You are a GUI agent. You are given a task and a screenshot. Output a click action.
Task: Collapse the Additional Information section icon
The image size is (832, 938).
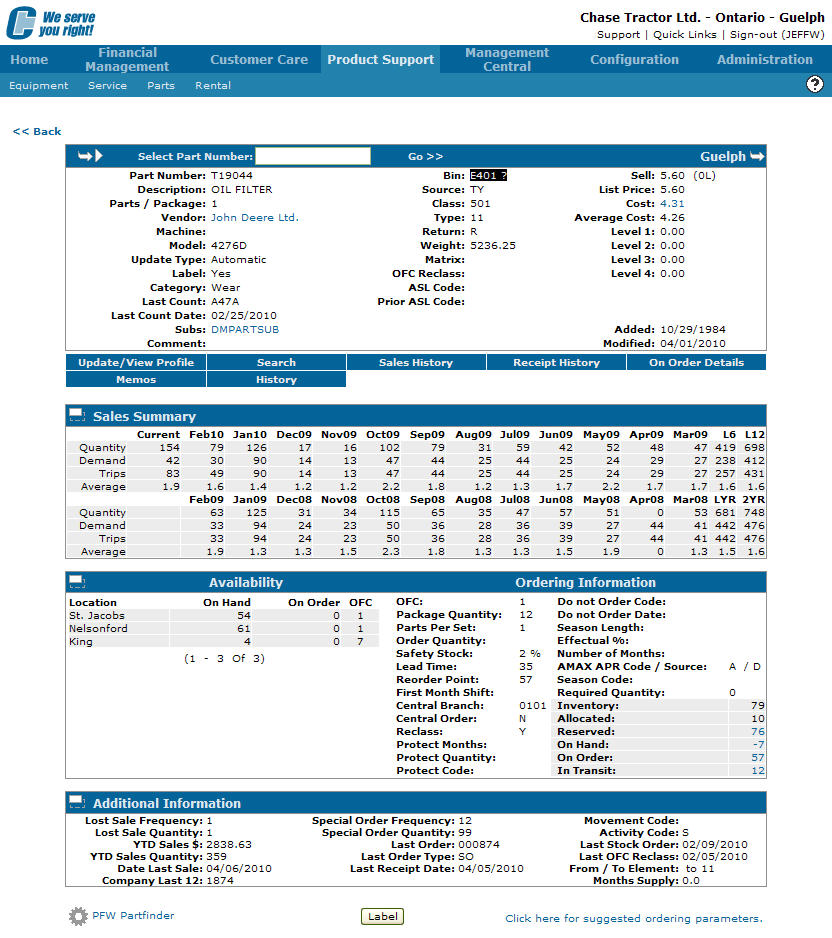pos(77,802)
